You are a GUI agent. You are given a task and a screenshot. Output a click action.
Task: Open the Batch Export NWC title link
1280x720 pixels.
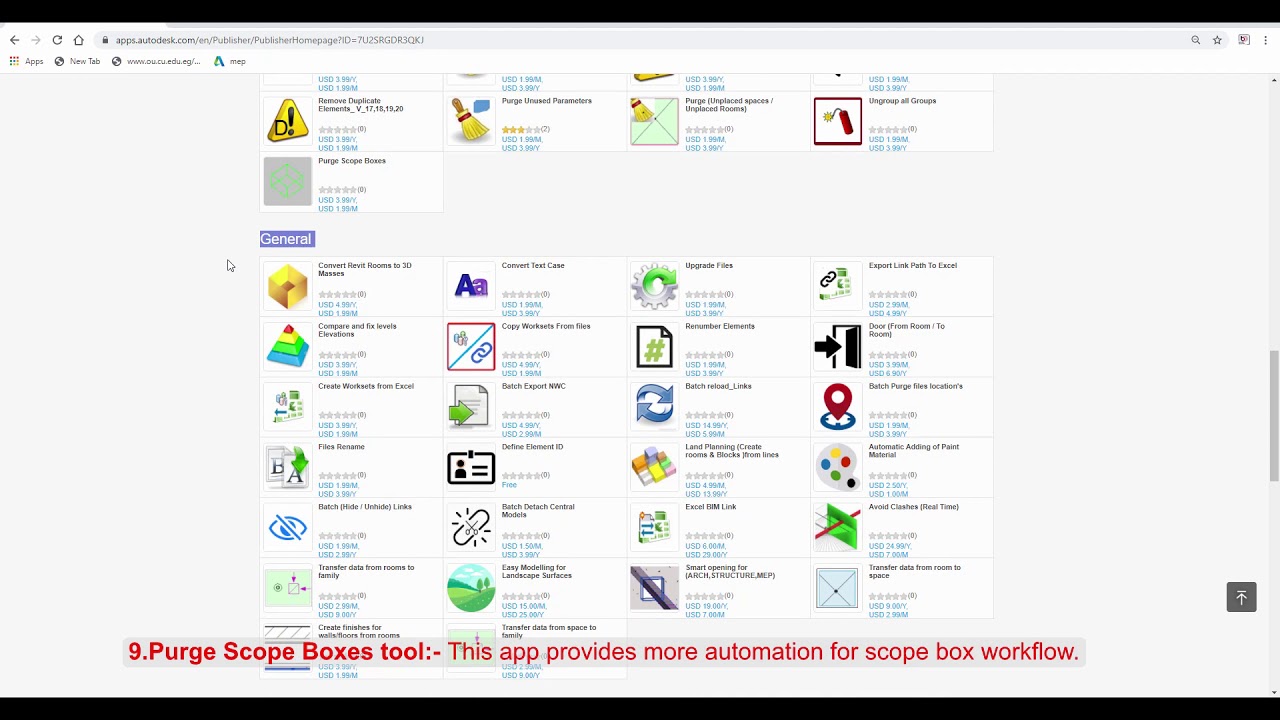tap(533, 386)
